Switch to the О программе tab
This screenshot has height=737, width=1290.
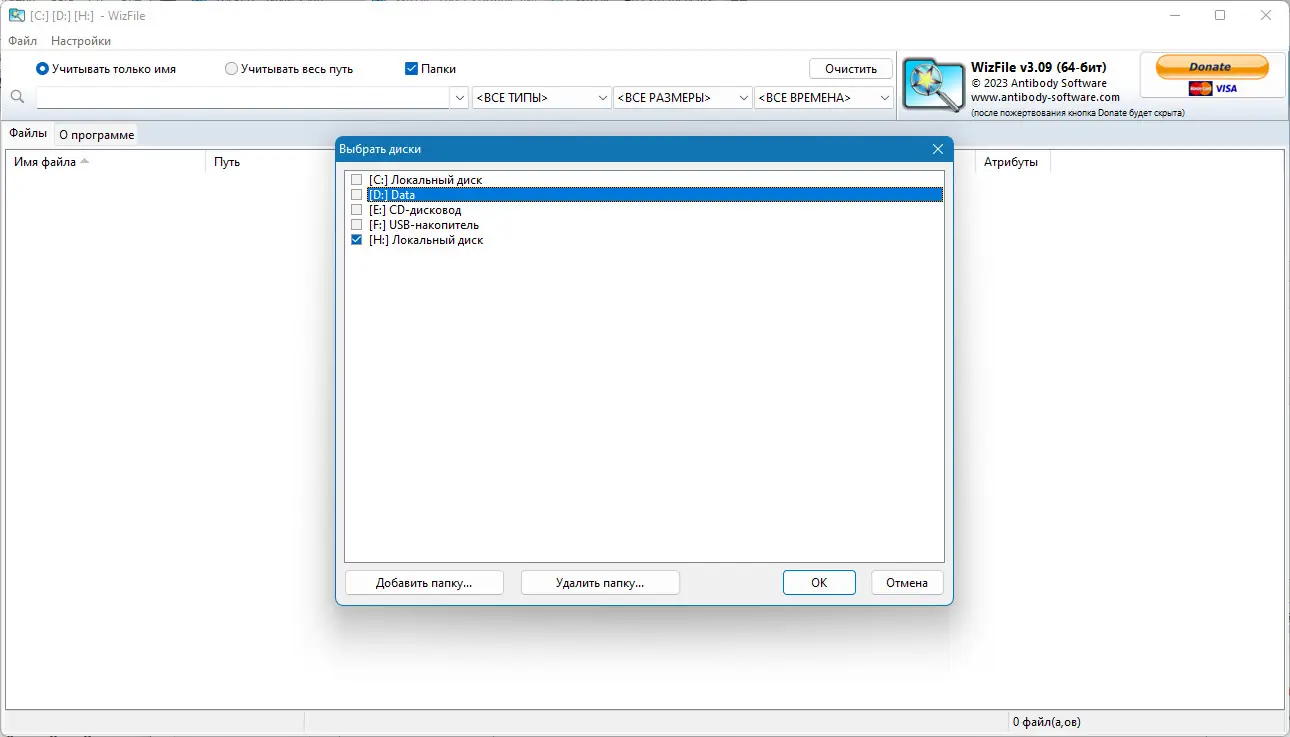pos(96,134)
